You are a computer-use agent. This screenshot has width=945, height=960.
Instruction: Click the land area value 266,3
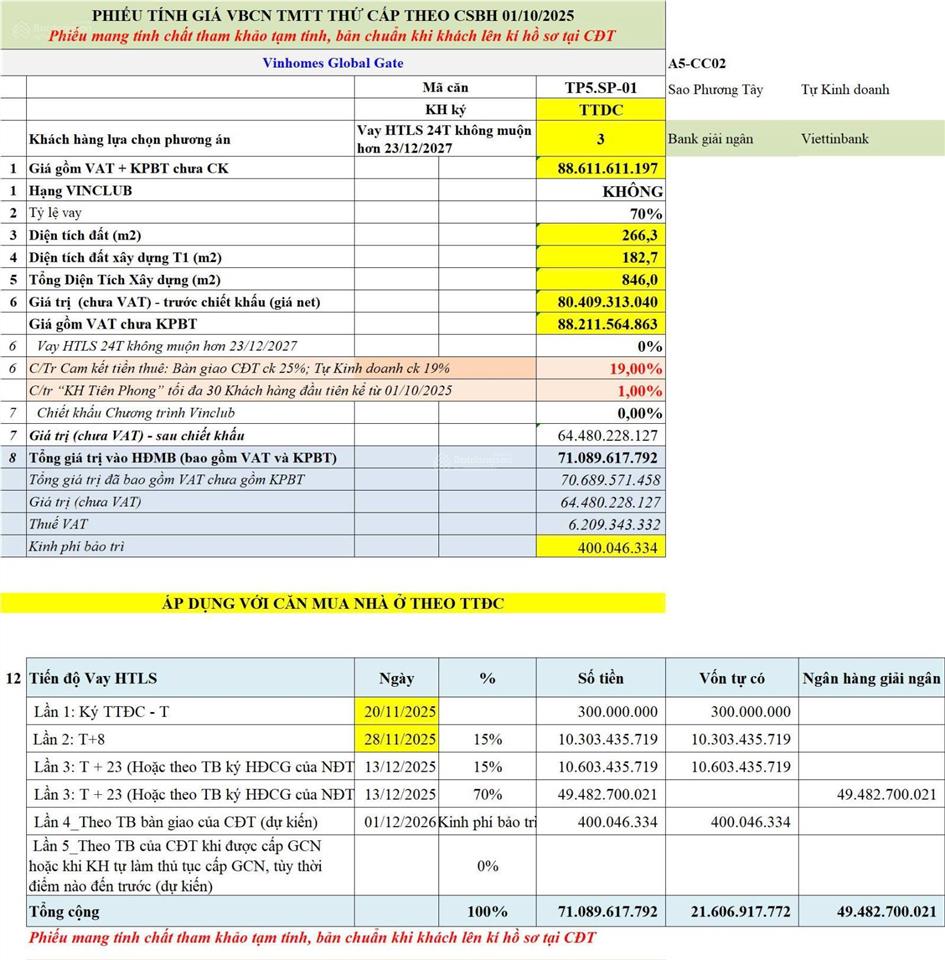[x=600, y=235]
